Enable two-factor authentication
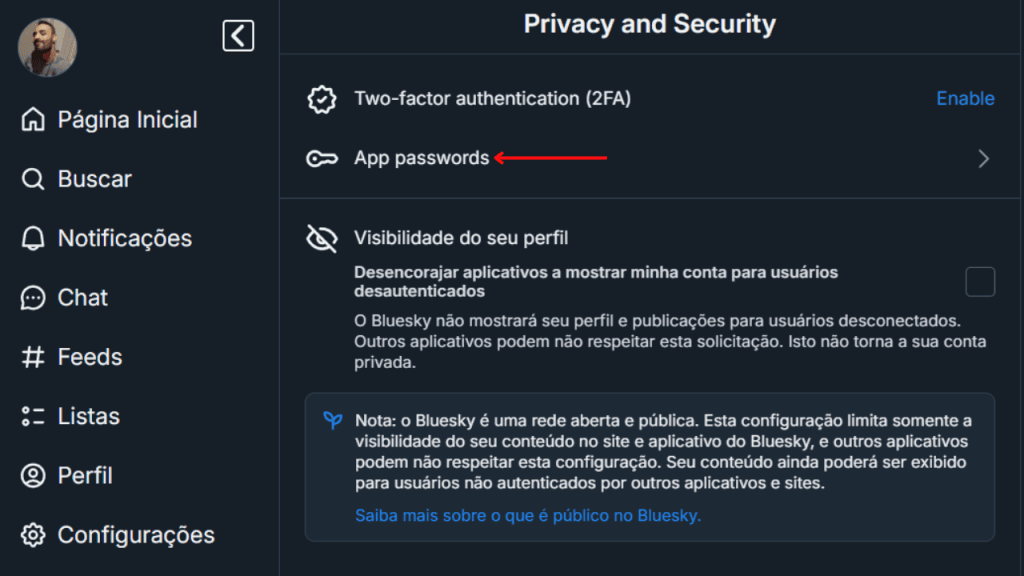Image resolution: width=1024 pixels, height=576 pixels. [965, 99]
